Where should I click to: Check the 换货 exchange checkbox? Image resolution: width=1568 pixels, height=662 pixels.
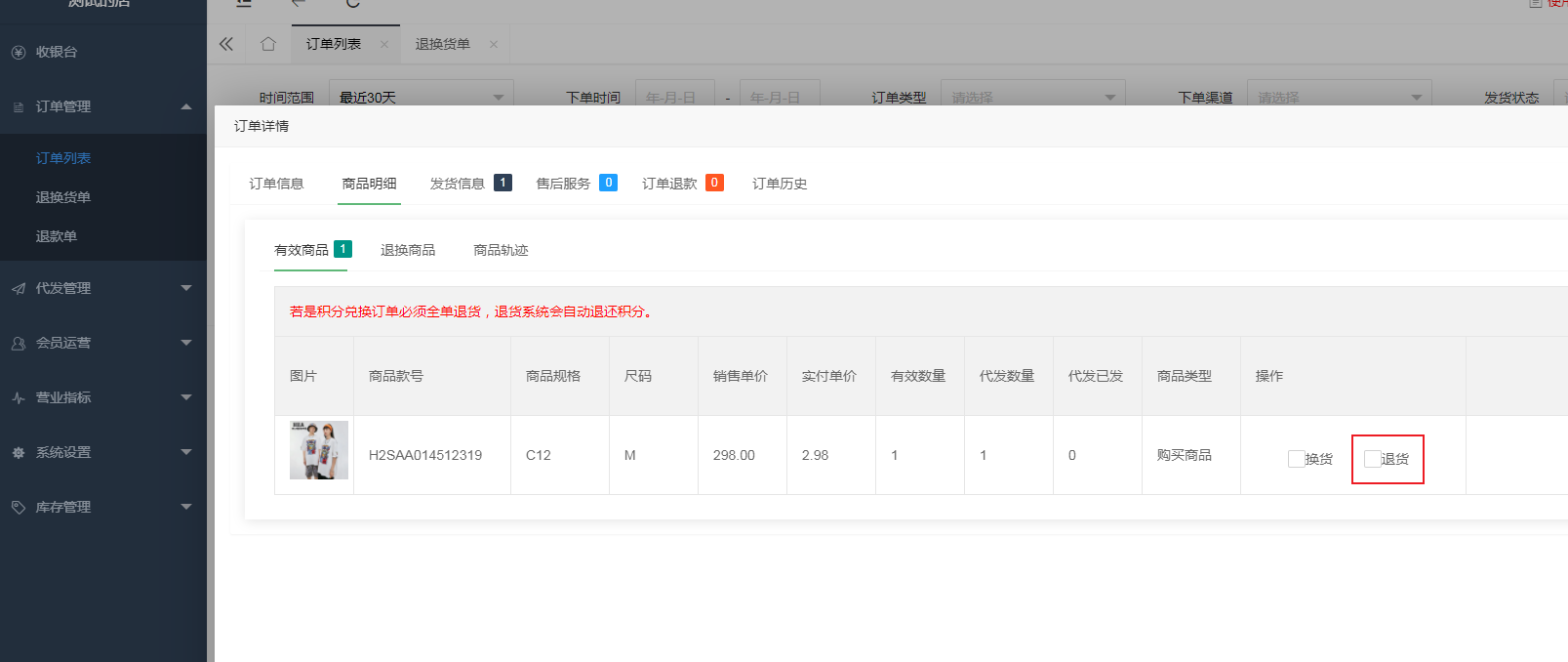coord(1297,459)
